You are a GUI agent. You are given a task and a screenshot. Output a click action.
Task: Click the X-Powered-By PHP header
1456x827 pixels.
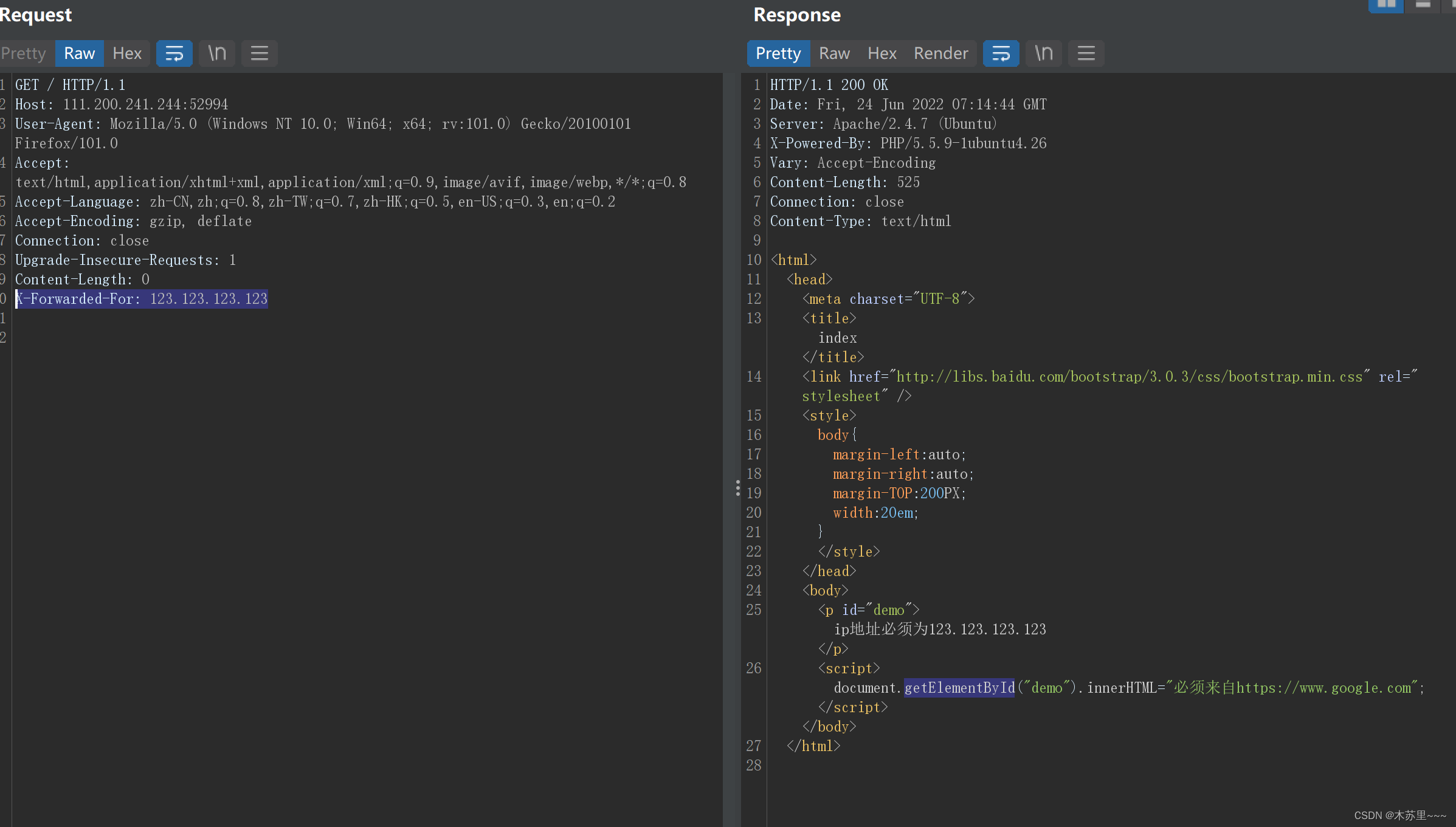908,143
